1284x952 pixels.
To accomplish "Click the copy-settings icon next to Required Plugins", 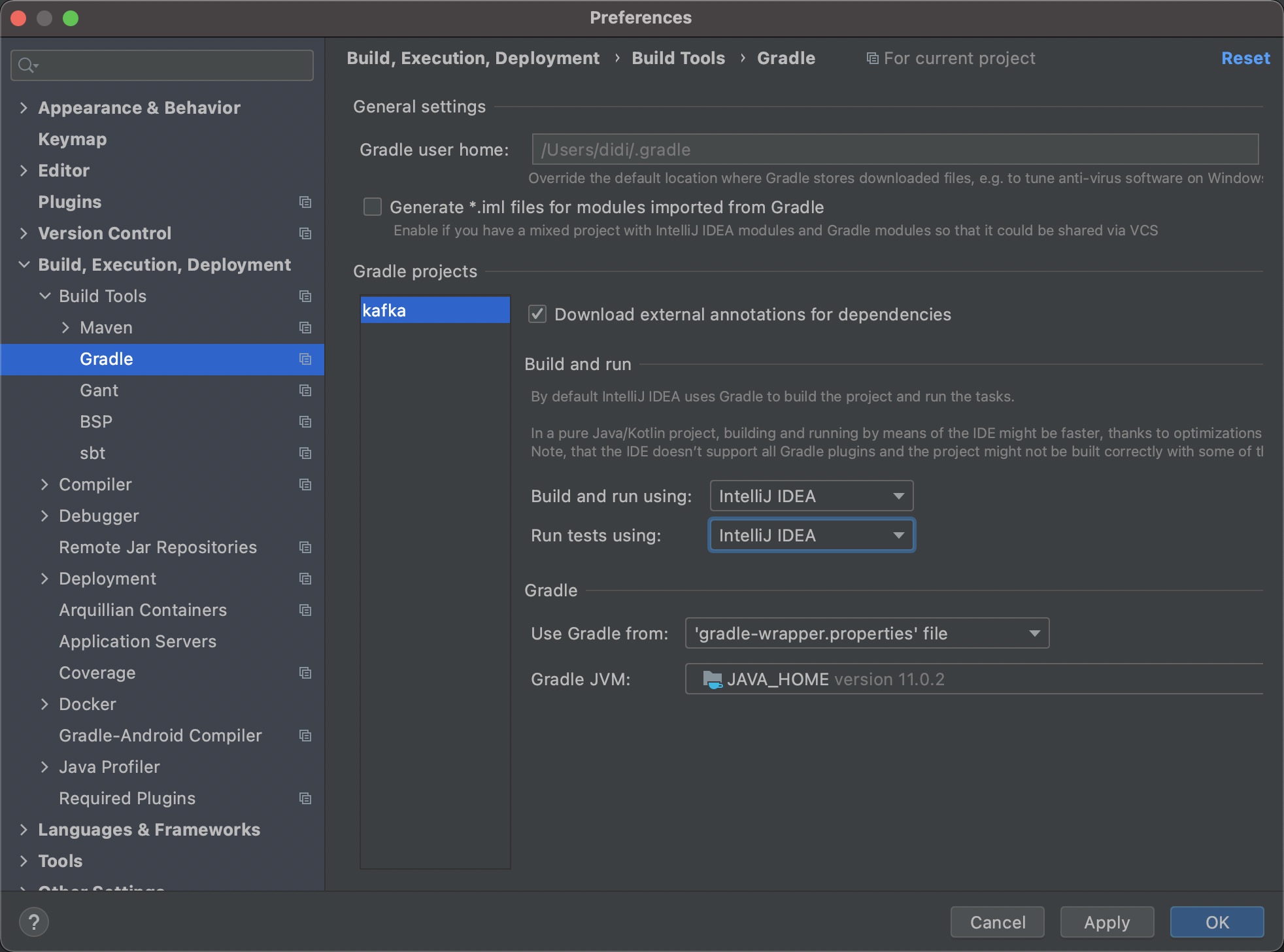I will pos(305,798).
